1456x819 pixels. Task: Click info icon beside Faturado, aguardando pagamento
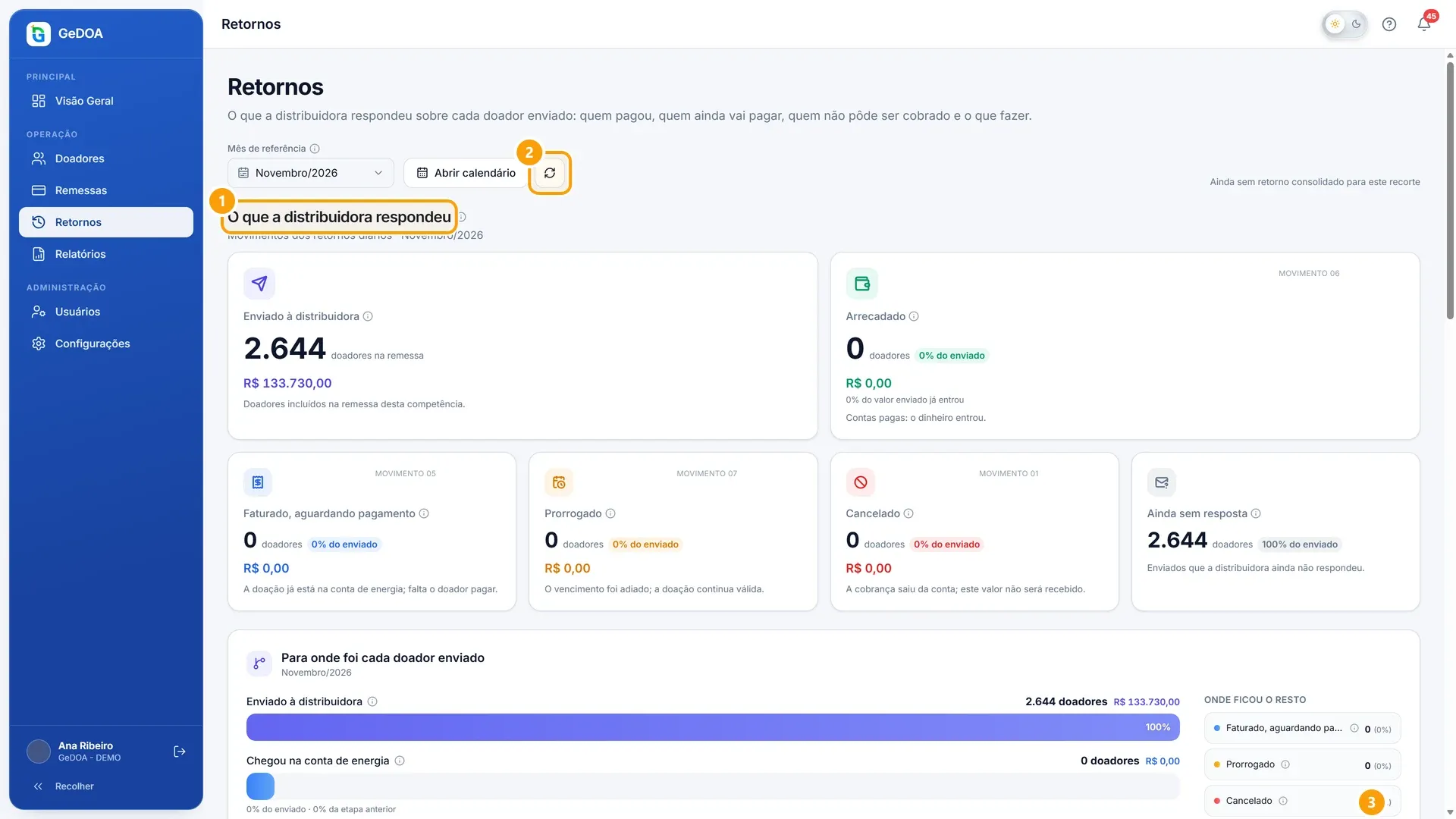424,513
